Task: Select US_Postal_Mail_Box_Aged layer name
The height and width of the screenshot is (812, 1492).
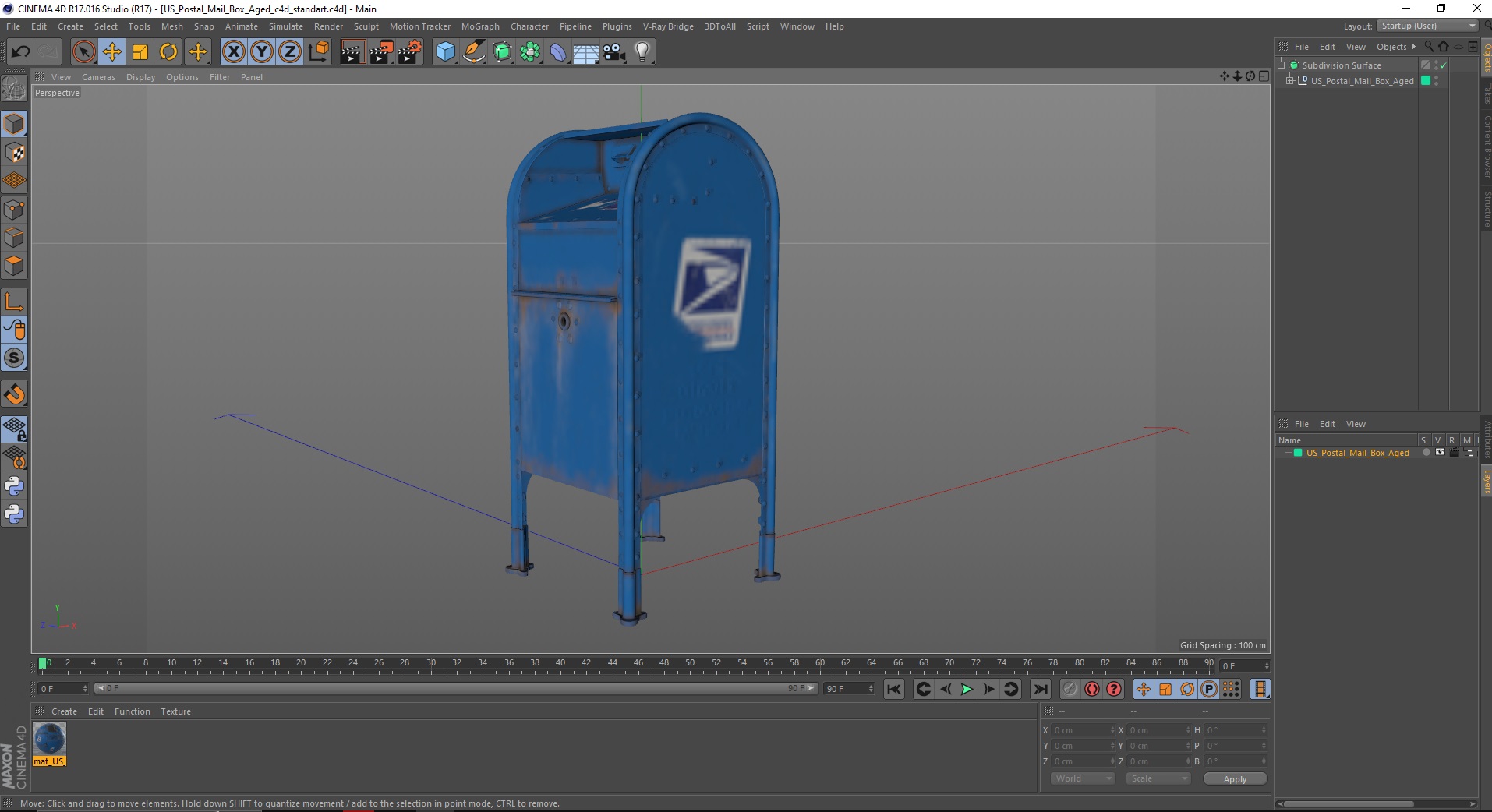Action: [x=1358, y=453]
